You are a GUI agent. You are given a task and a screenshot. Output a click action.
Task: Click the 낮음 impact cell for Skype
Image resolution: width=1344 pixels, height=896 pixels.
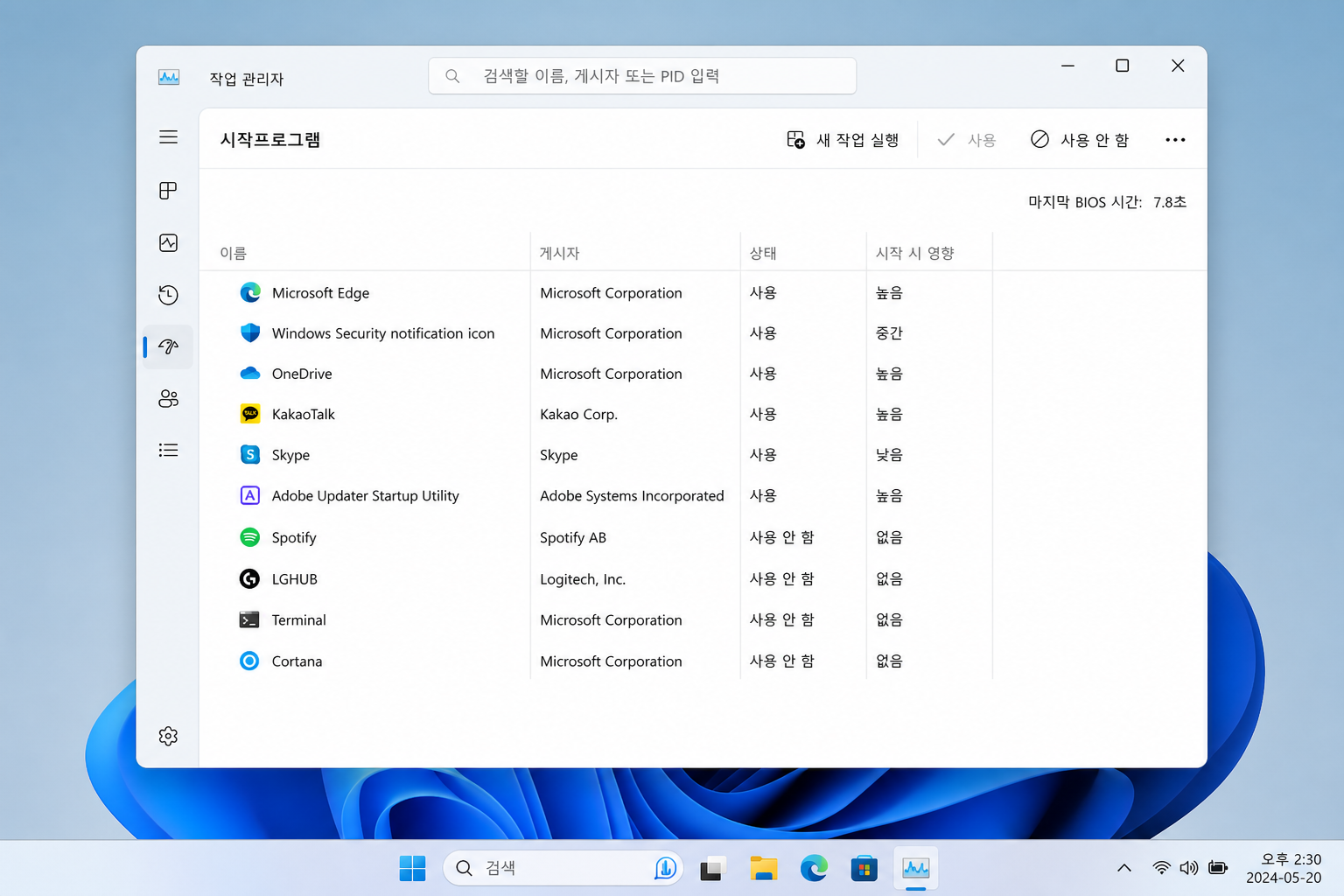pos(889,455)
